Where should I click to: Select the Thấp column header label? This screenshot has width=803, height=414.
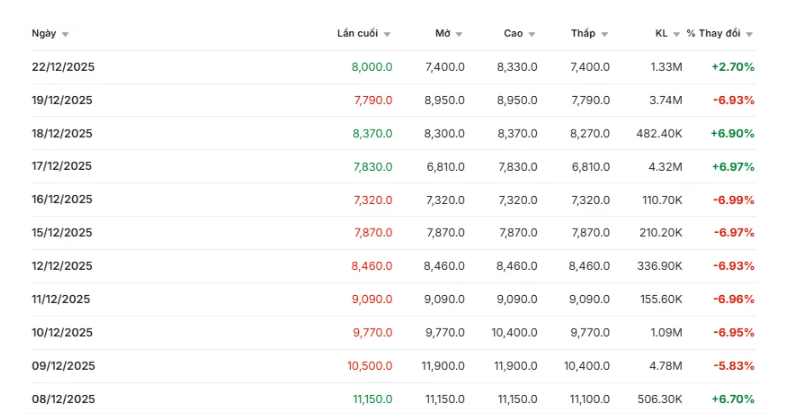[x=583, y=34]
